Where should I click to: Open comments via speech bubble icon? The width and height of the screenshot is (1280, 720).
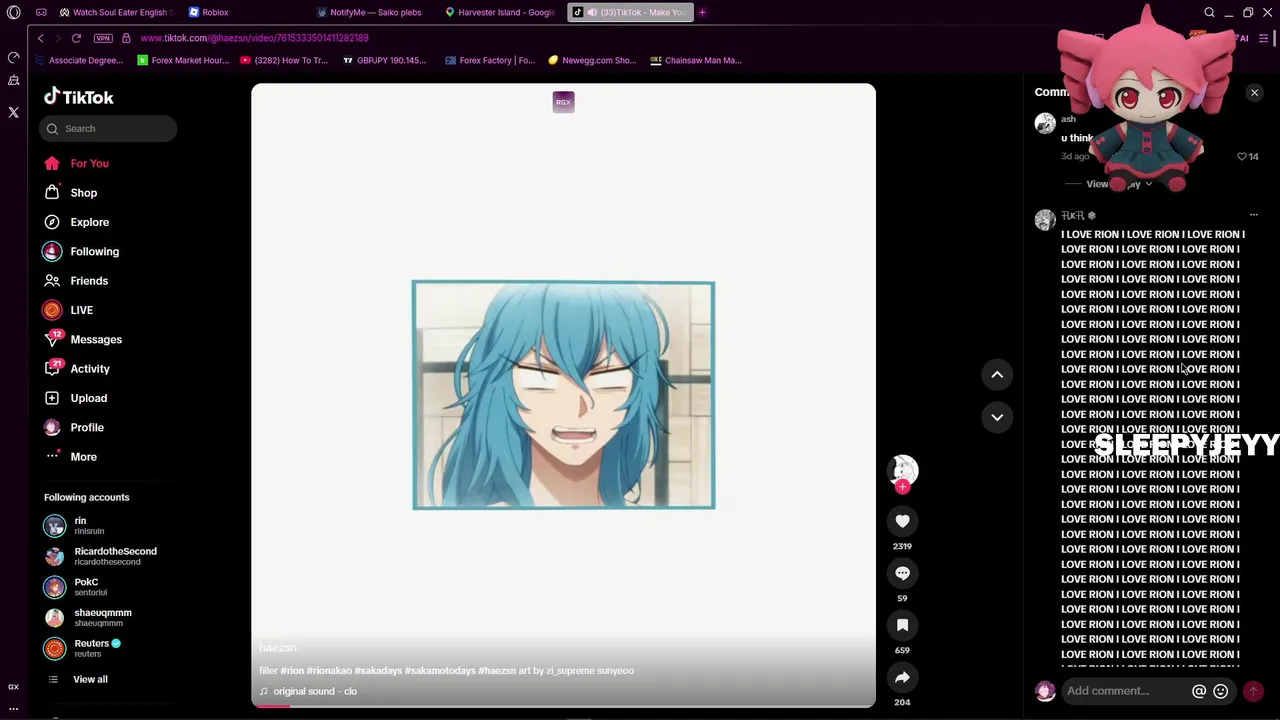coord(902,573)
